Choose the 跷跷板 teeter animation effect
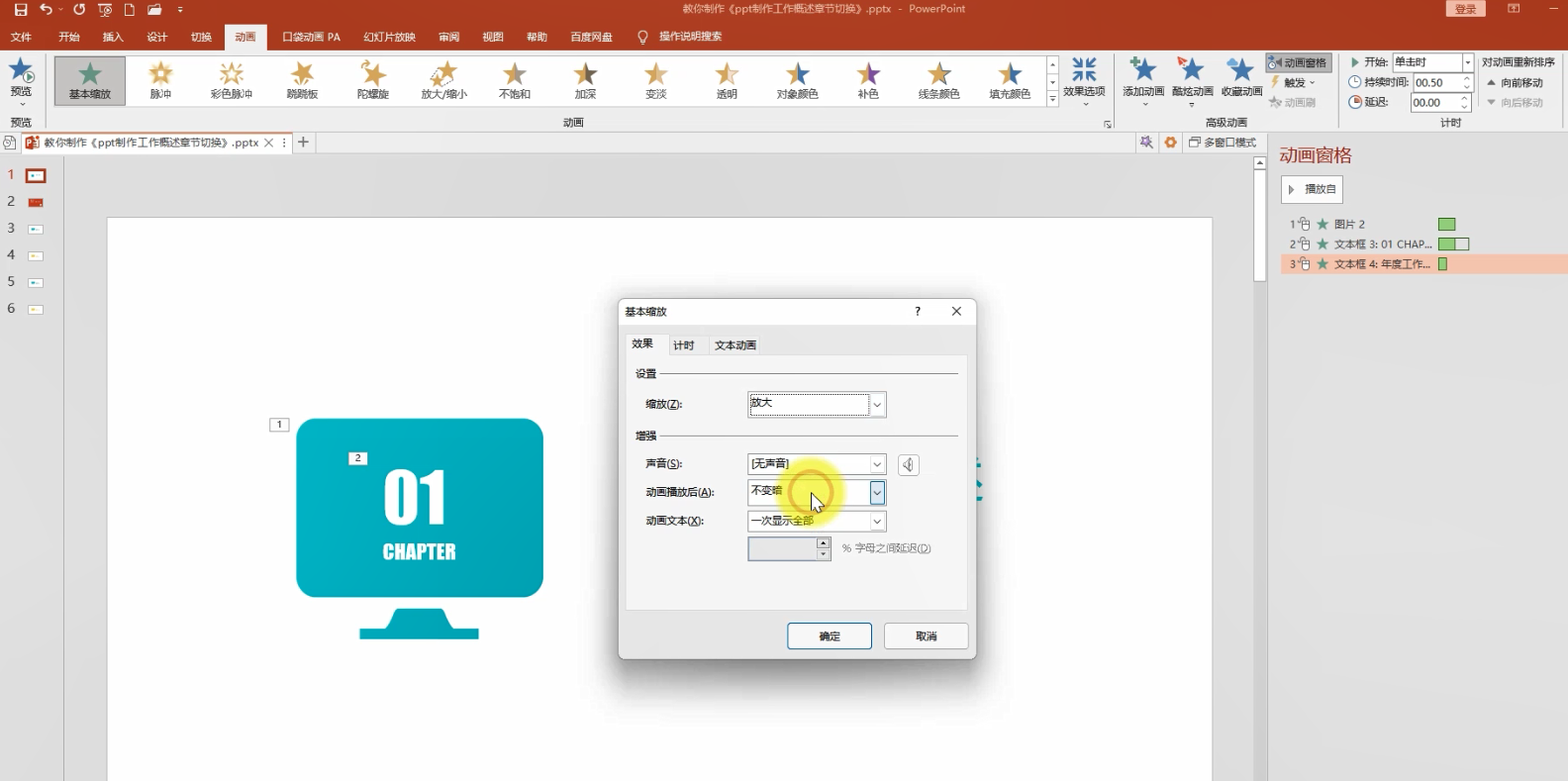 pyautogui.click(x=302, y=80)
